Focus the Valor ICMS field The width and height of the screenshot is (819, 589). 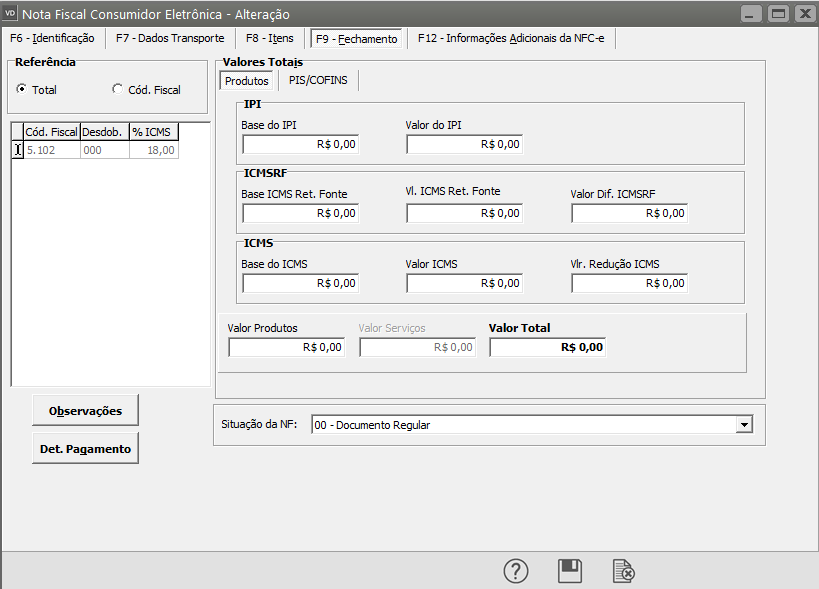(x=464, y=283)
